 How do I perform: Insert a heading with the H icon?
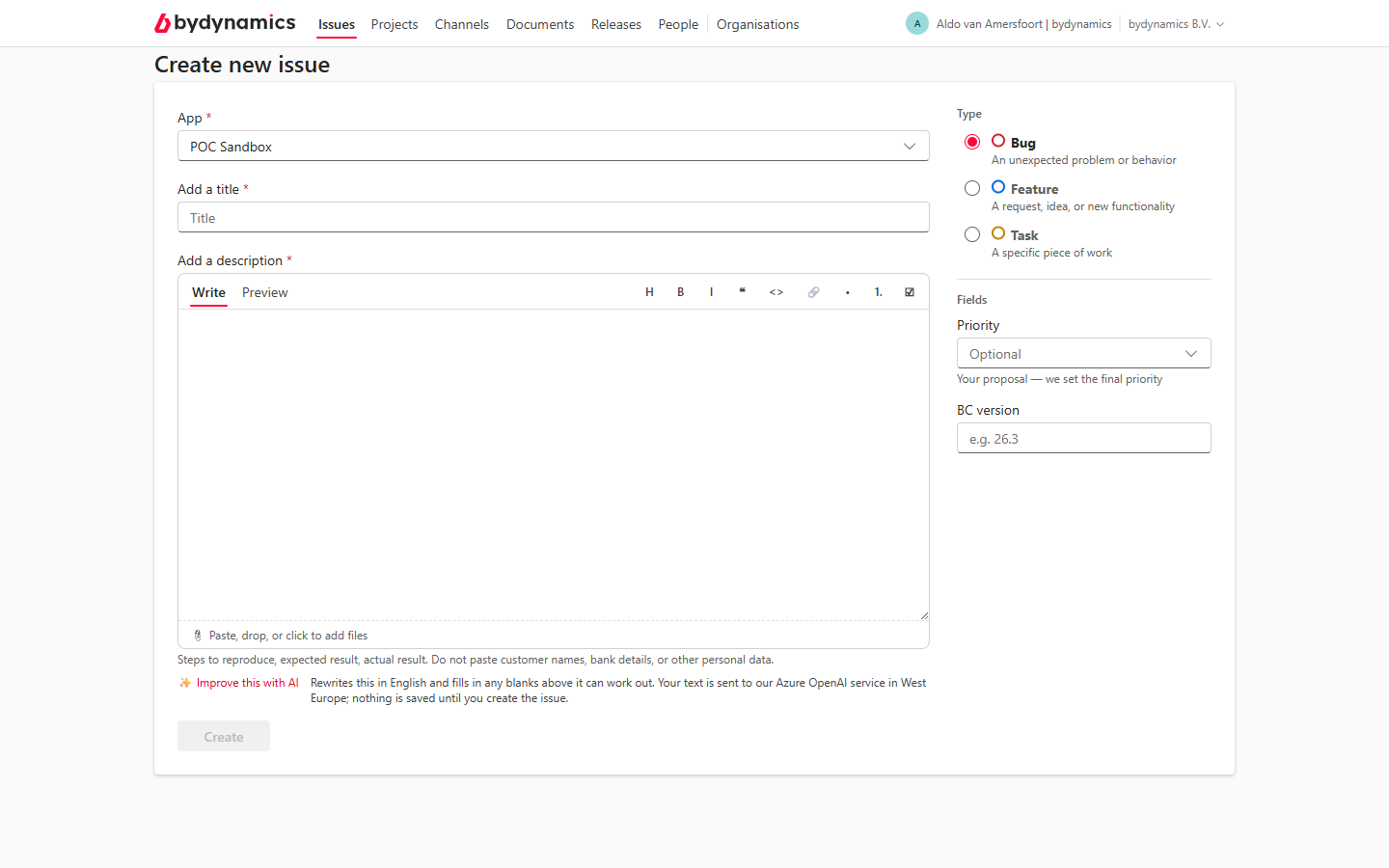(x=649, y=292)
